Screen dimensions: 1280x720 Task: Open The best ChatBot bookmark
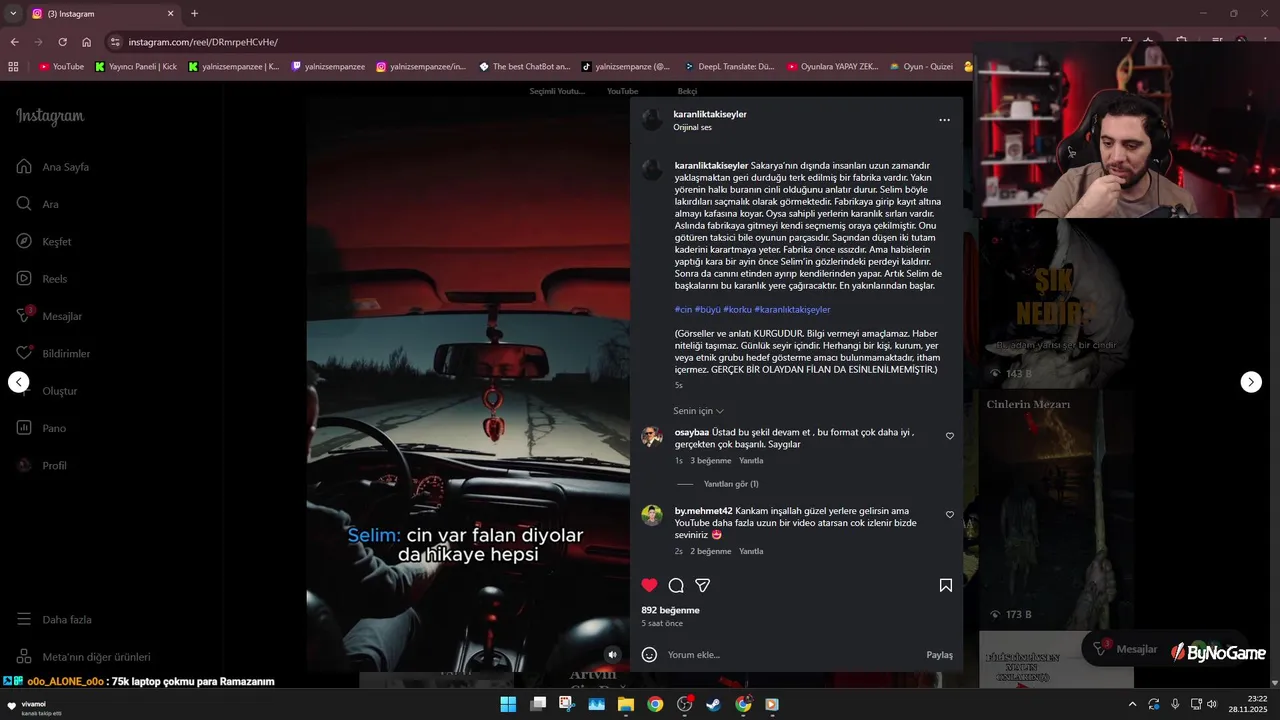coord(524,67)
